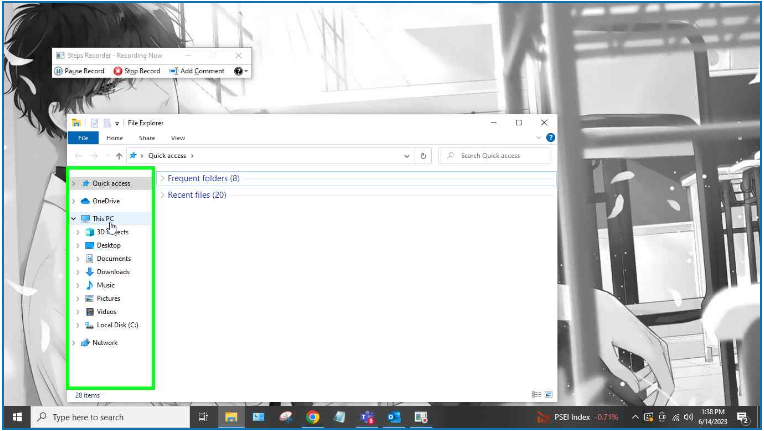Image resolution: width=764 pixels, height=431 pixels.
Task: Click Steps Recorder taskbar icon
Action: 421,417
